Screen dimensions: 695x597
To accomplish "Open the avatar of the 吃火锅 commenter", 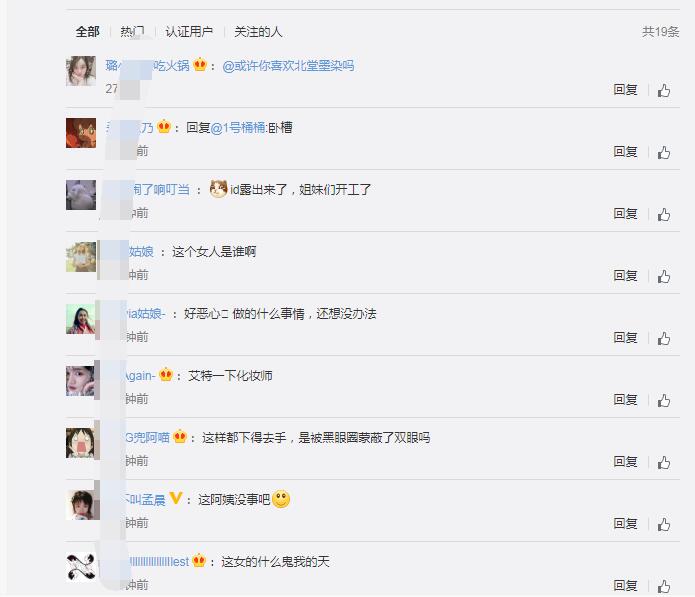I will [81, 71].
